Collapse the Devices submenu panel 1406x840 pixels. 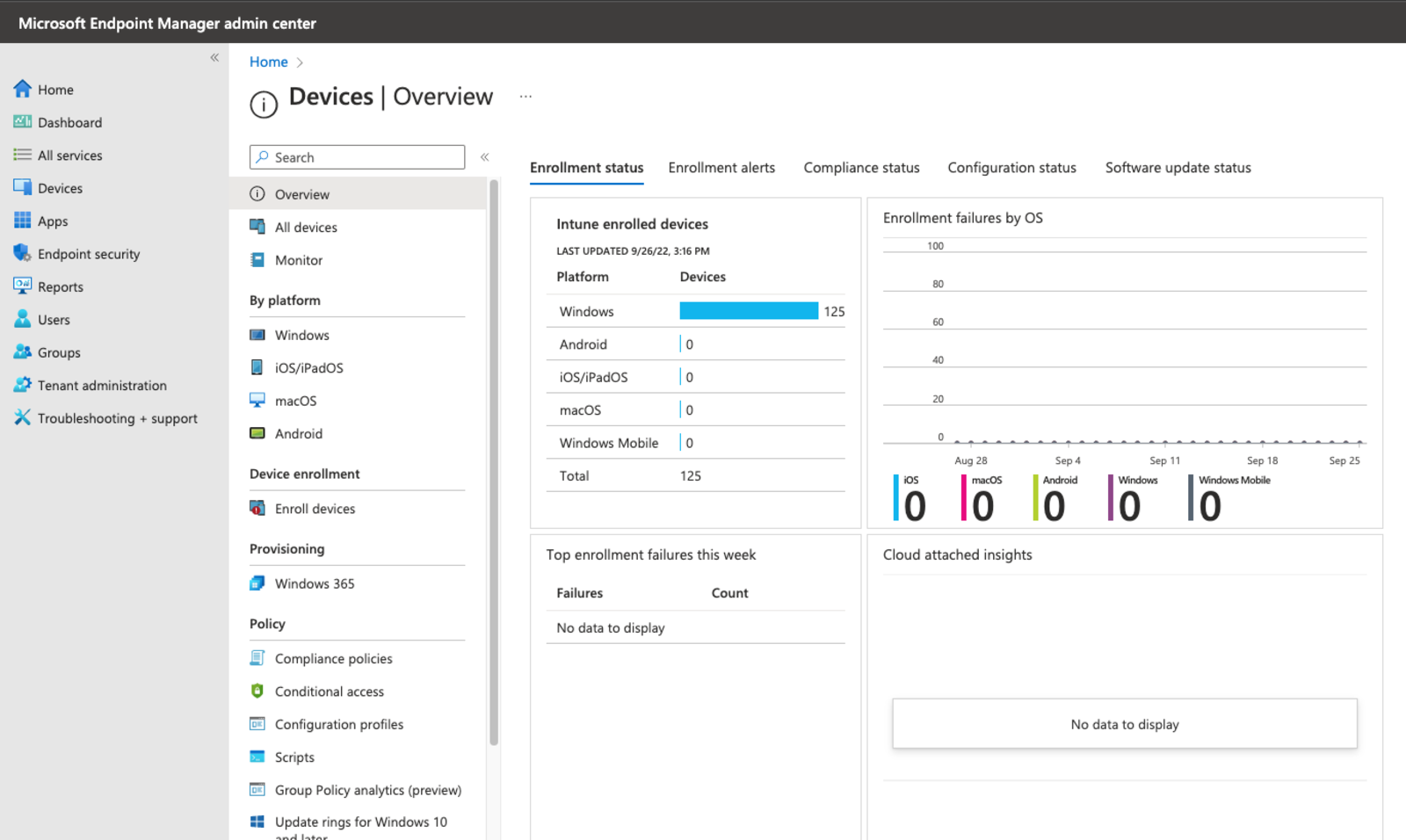tap(484, 156)
